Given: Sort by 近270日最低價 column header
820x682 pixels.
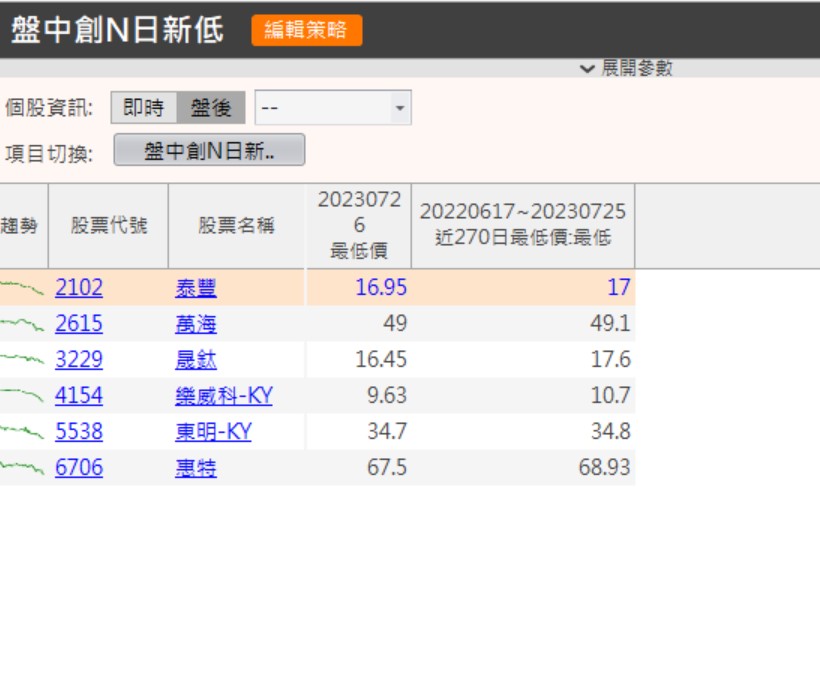Looking at the screenshot, I should coord(522,226).
